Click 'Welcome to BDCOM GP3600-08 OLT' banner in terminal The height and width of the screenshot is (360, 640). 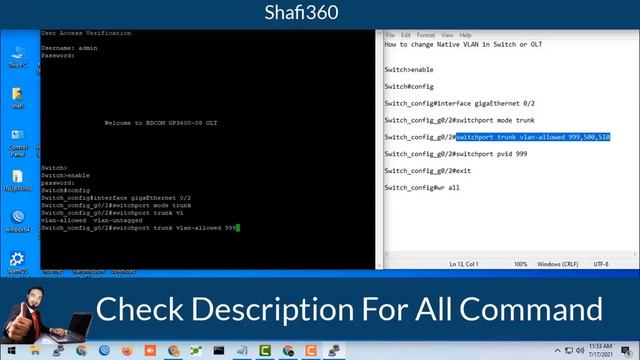pos(161,123)
